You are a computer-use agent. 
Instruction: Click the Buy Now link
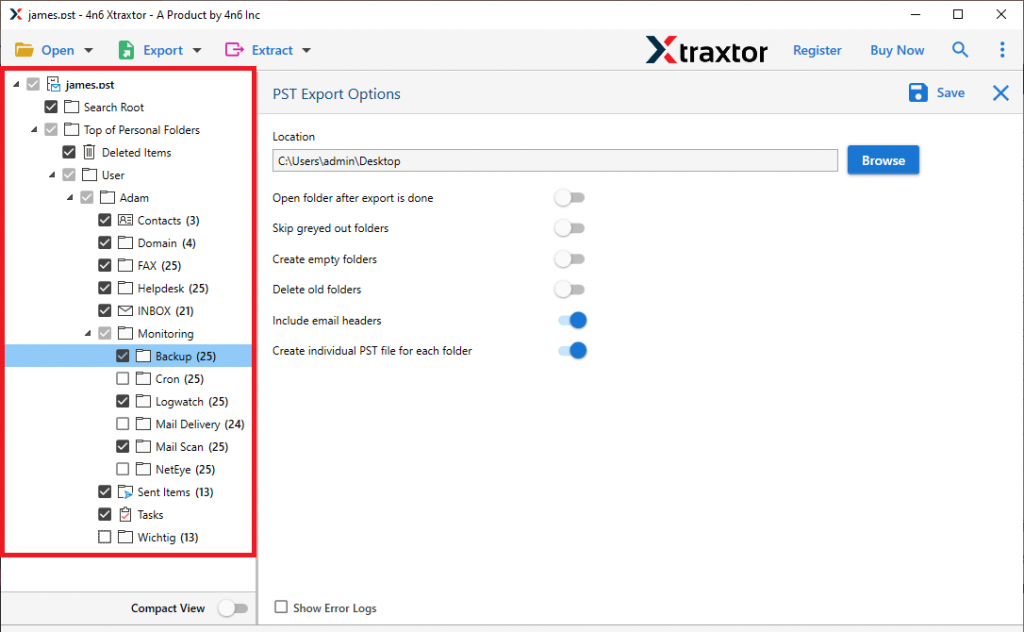pos(896,49)
